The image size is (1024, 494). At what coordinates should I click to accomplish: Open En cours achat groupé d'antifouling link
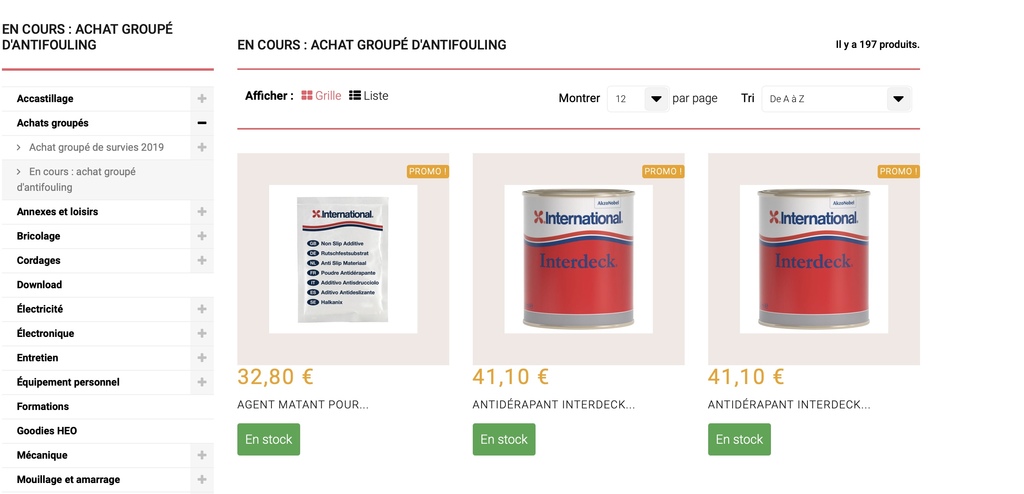coord(76,180)
